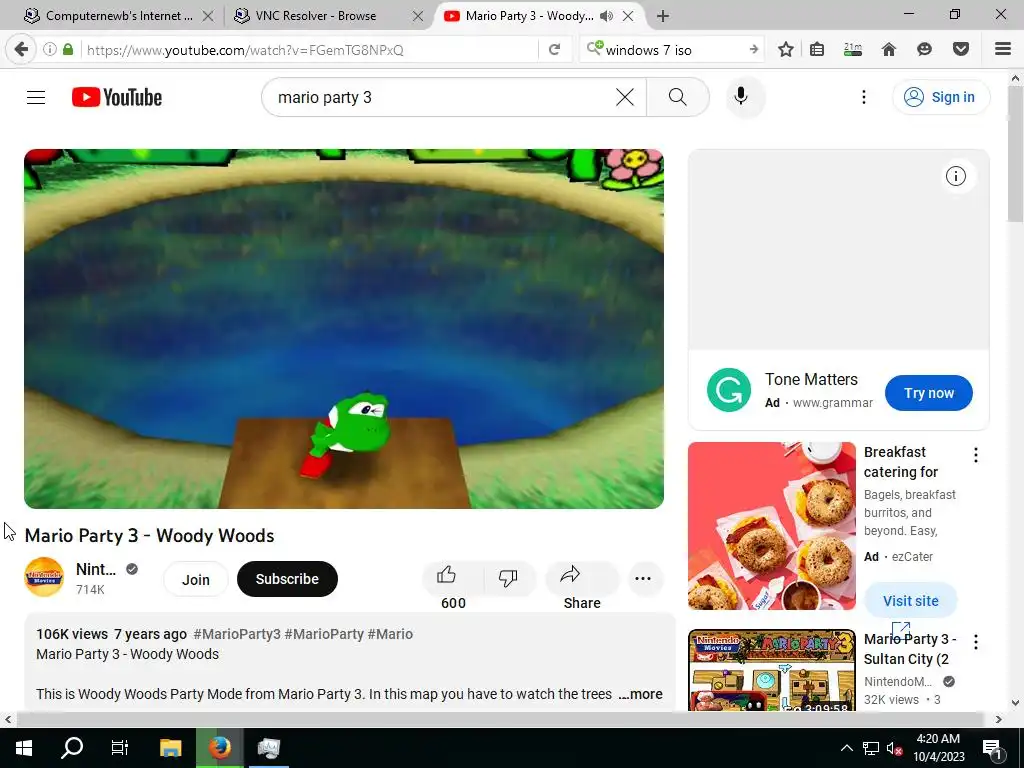Reload the current page
This screenshot has height=768, width=1024.
(x=554, y=50)
